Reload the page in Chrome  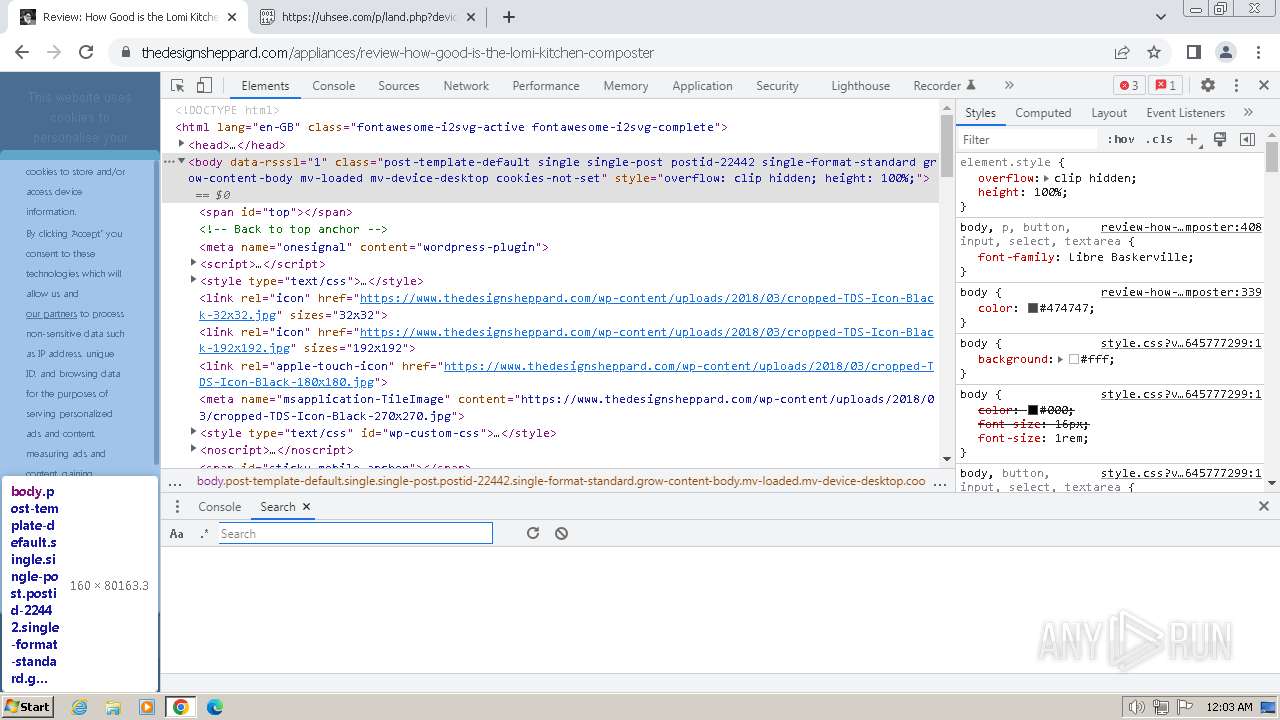click(86, 53)
